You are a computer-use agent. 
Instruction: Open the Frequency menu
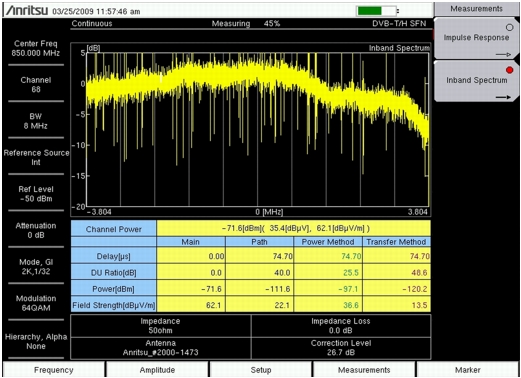point(54,370)
